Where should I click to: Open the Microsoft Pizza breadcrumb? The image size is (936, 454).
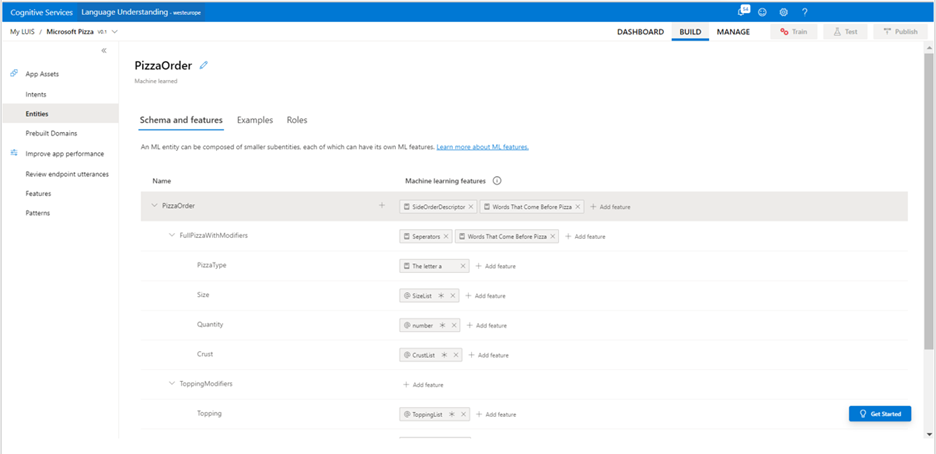pos(70,32)
